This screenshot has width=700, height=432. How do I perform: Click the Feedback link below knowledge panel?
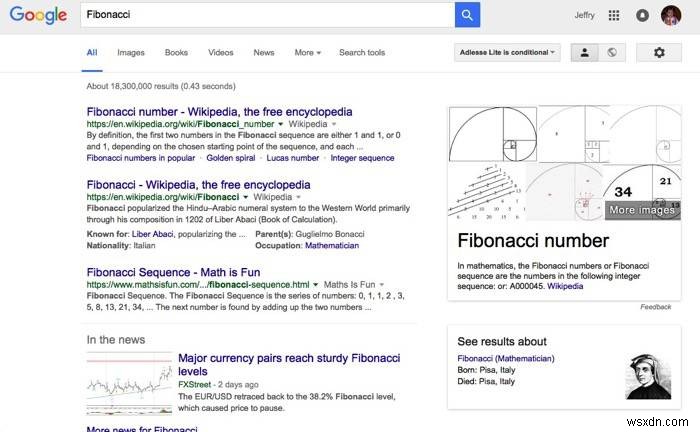(656, 307)
